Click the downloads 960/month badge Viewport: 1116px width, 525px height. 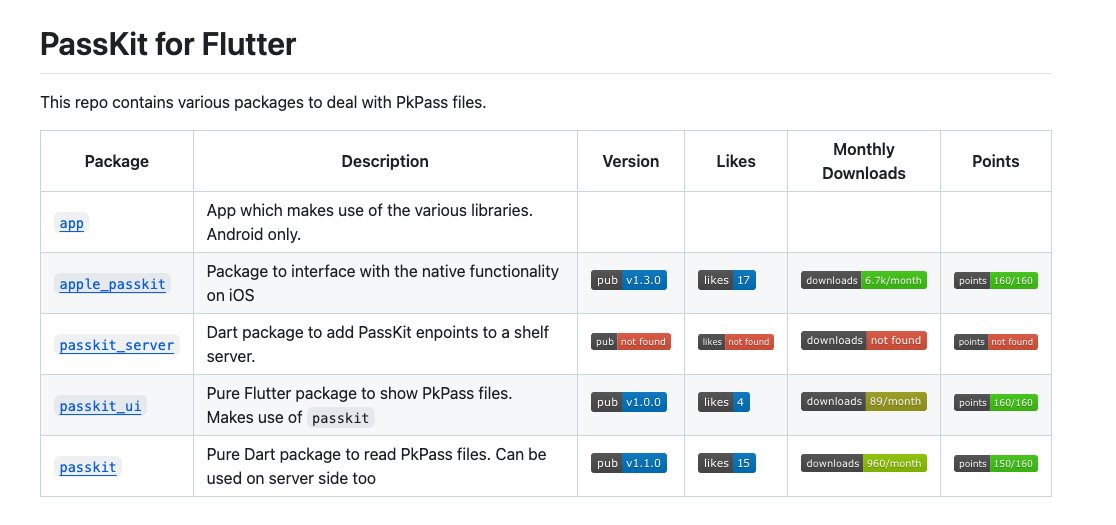(864, 463)
